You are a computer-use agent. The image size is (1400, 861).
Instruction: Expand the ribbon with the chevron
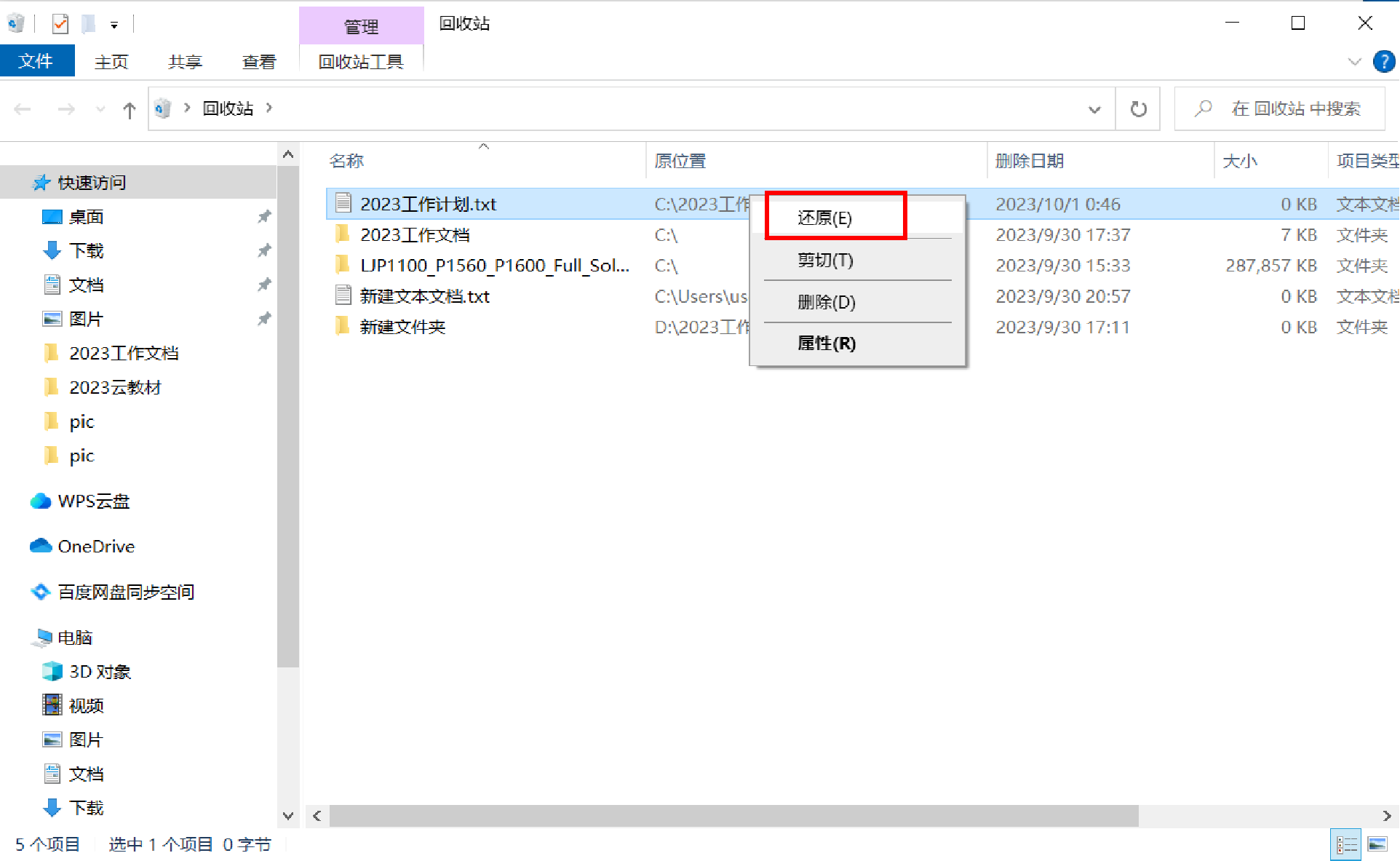pos(1354,61)
